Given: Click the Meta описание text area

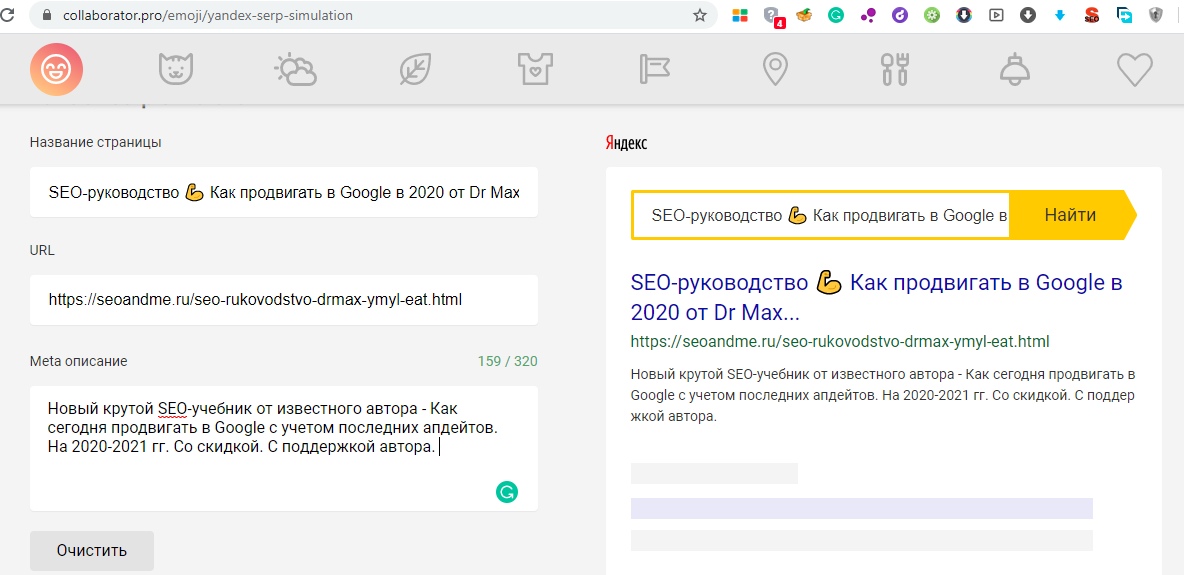Looking at the screenshot, I should pyautogui.click(x=284, y=448).
